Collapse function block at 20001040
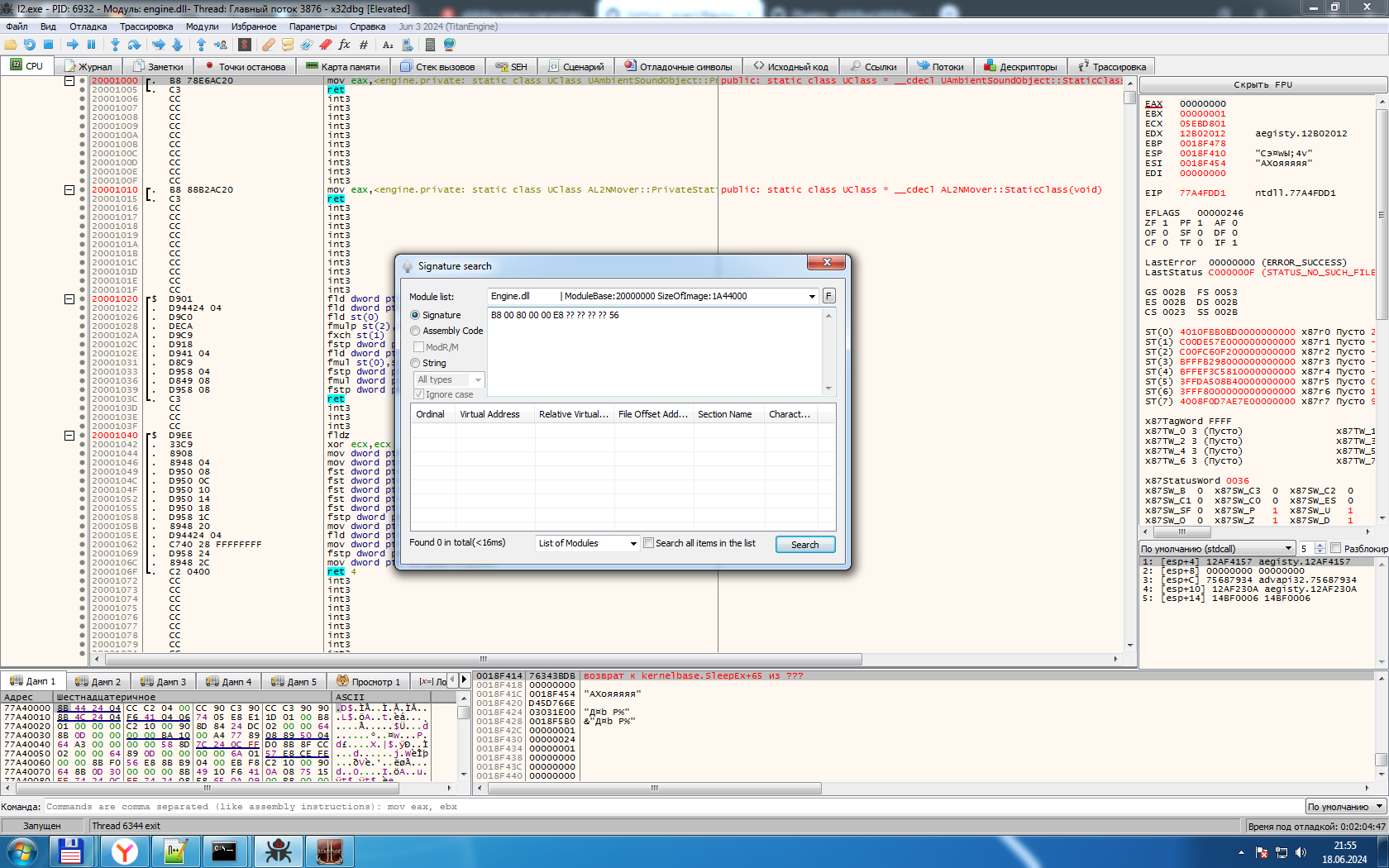 point(69,436)
